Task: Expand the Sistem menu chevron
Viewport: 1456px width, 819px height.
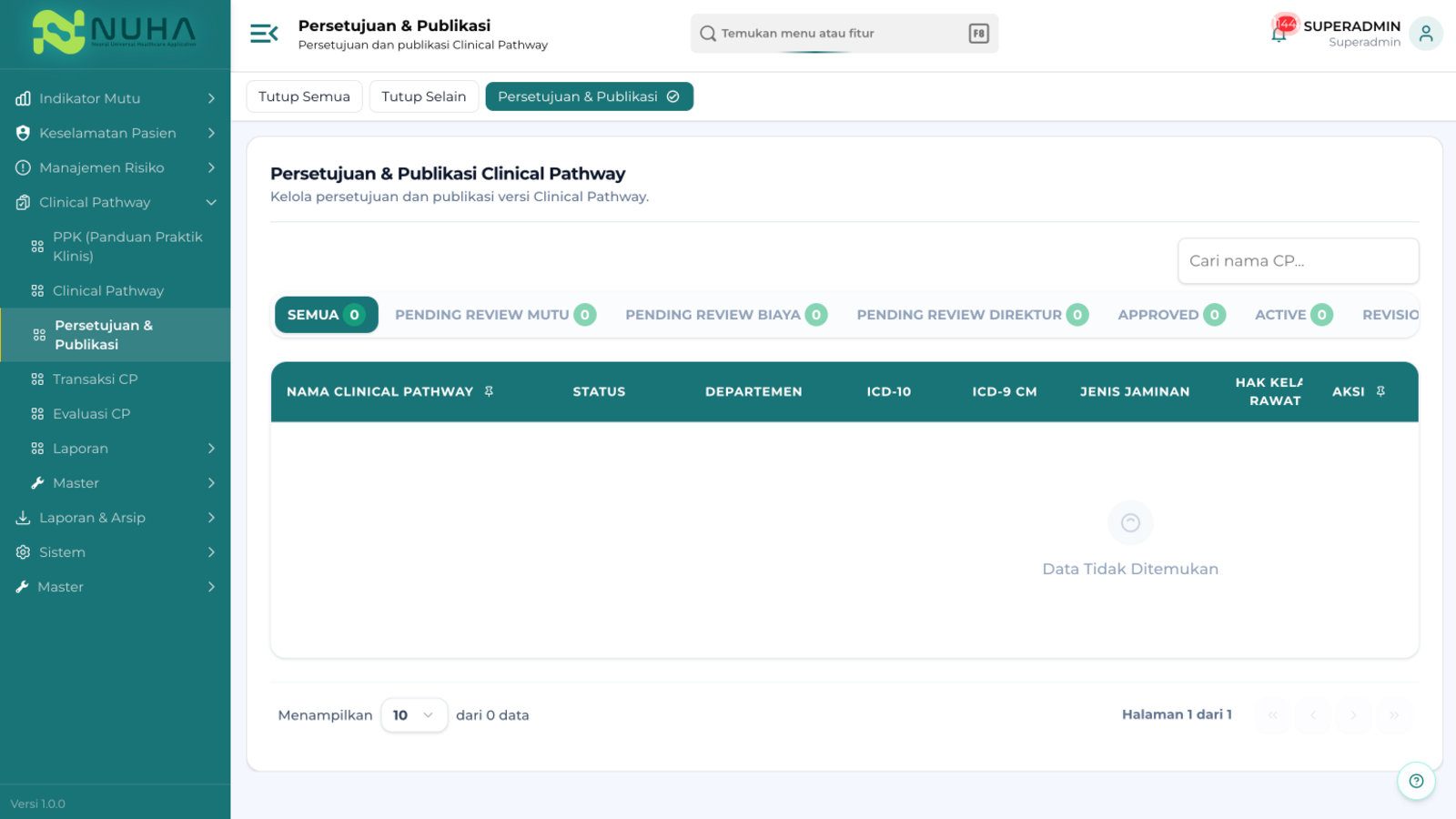Action: pyautogui.click(x=211, y=552)
